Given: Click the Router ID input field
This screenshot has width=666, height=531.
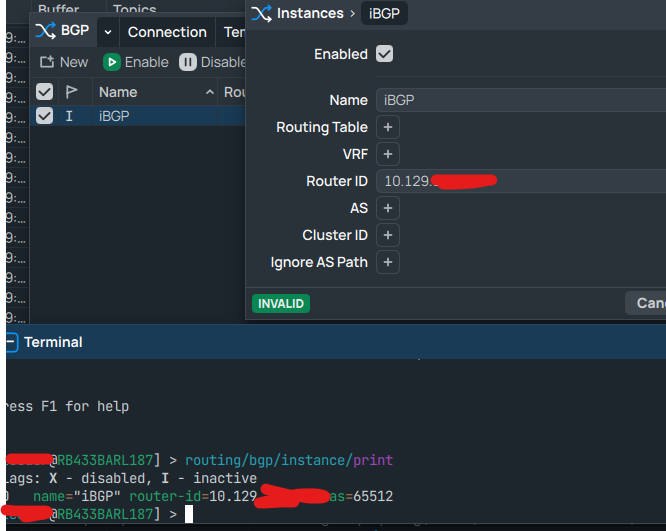Looking at the screenshot, I should tap(521, 181).
